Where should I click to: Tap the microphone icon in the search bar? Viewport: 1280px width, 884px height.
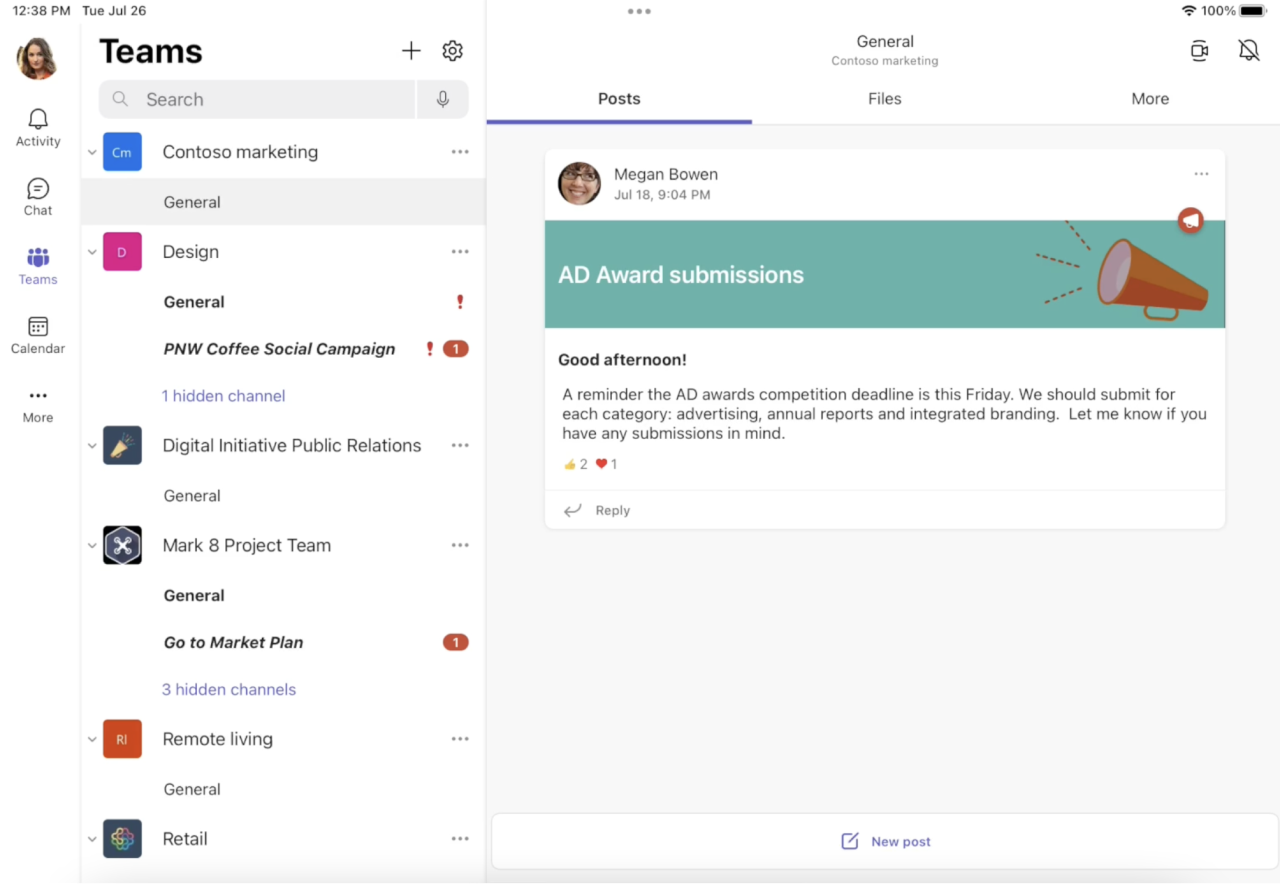click(x=442, y=99)
